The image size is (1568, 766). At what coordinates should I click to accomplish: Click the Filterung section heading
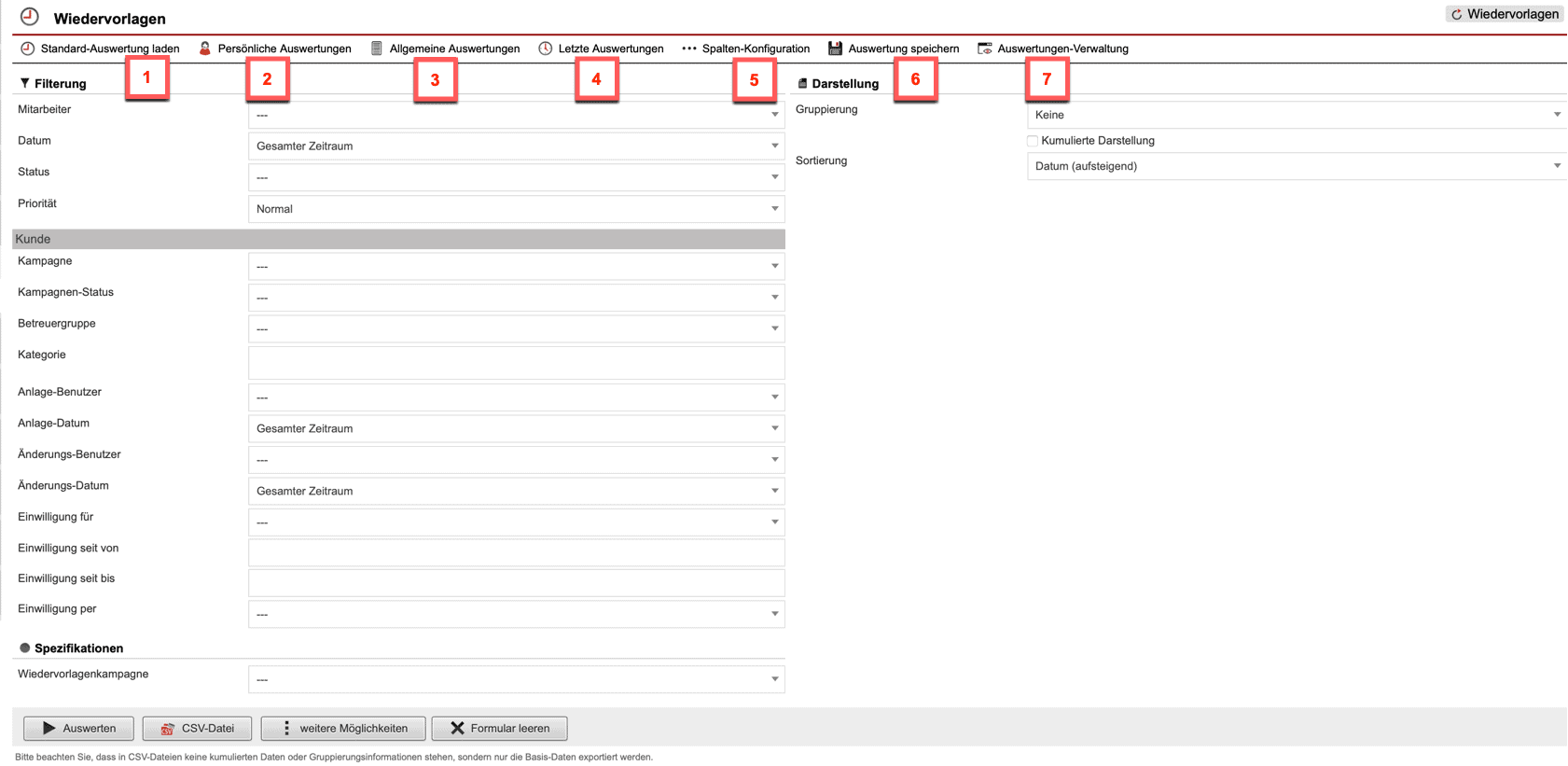(61, 83)
